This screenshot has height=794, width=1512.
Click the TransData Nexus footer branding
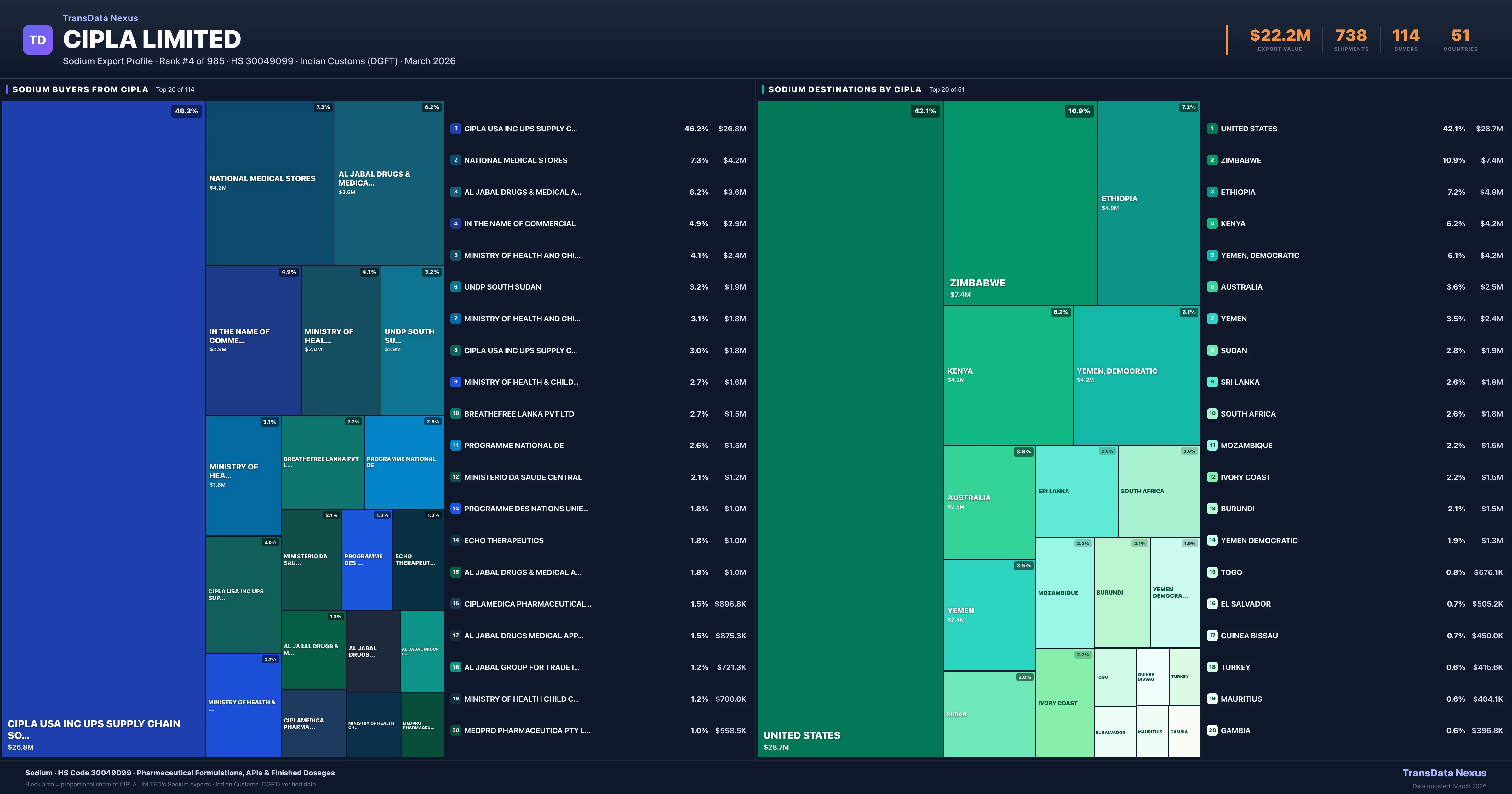[1445, 773]
